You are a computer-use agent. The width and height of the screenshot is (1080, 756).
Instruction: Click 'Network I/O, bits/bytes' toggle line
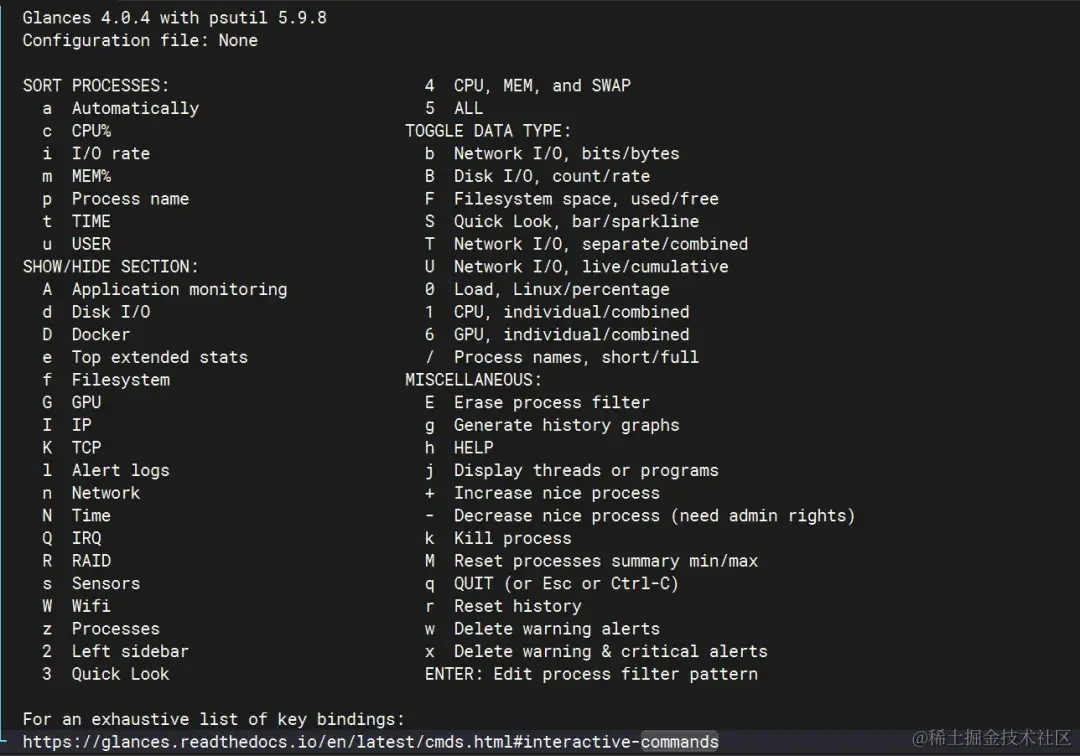point(552,154)
